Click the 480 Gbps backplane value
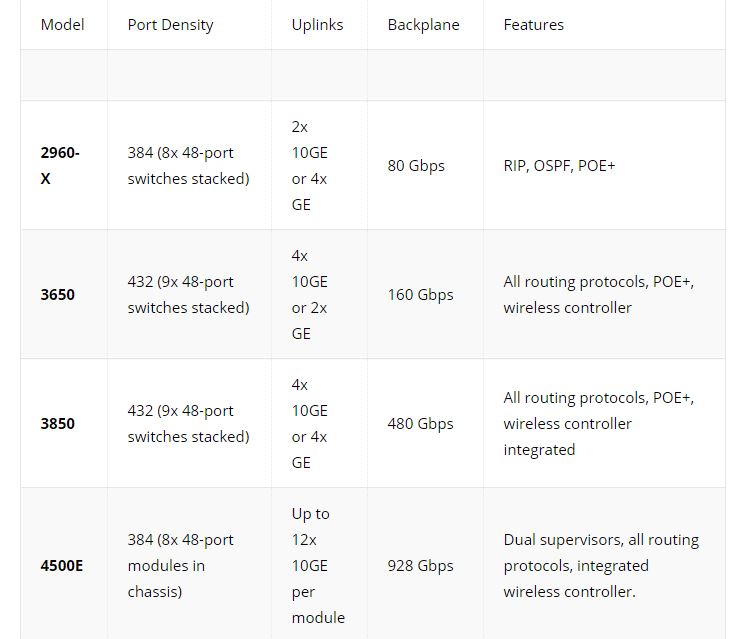This screenshot has height=639, width=740. 420,424
